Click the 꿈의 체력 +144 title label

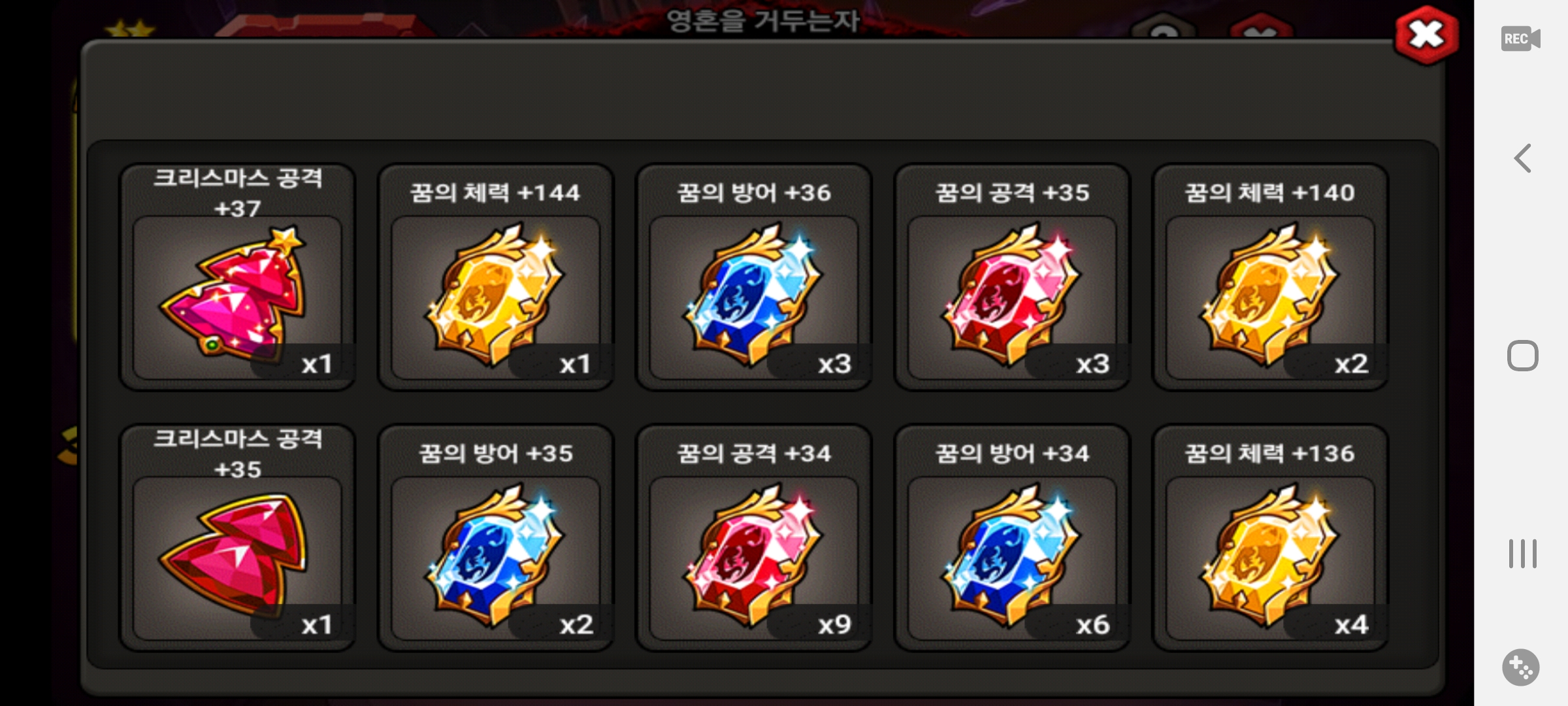495,193
